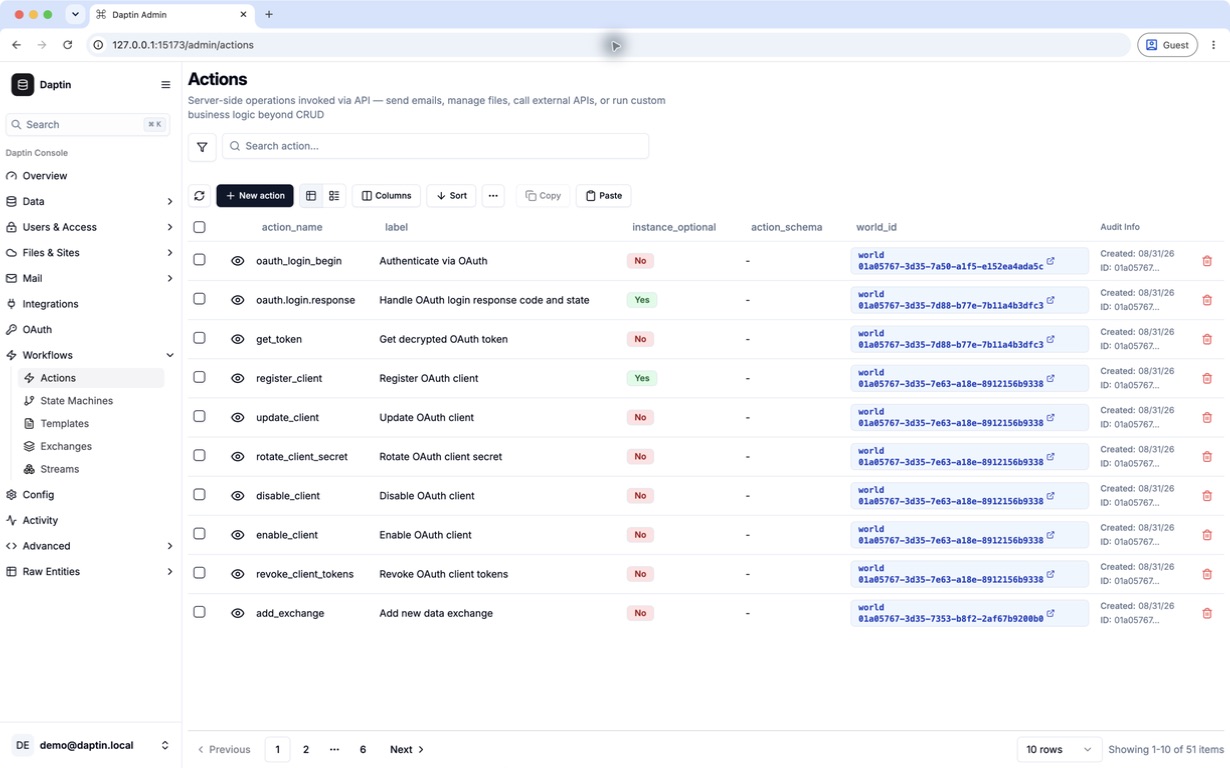Check the oauth_login_begin row checkbox
Viewport: 1230px width, 768px height.
click(x=199, y=260)
